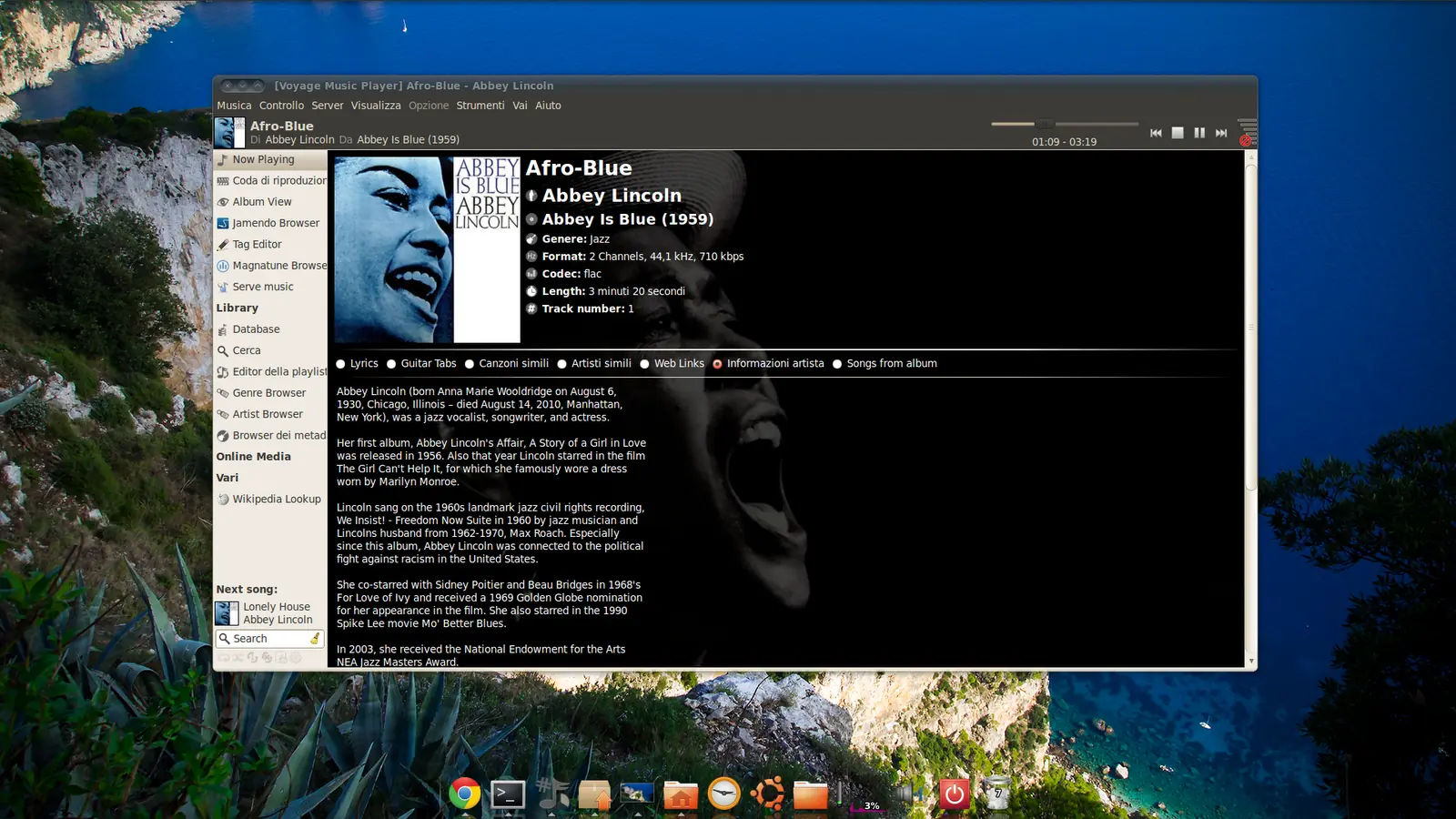Viewport: 1456px width, 819px height.
Task: Clear search with the broom icon
Action: click(315, 639)
